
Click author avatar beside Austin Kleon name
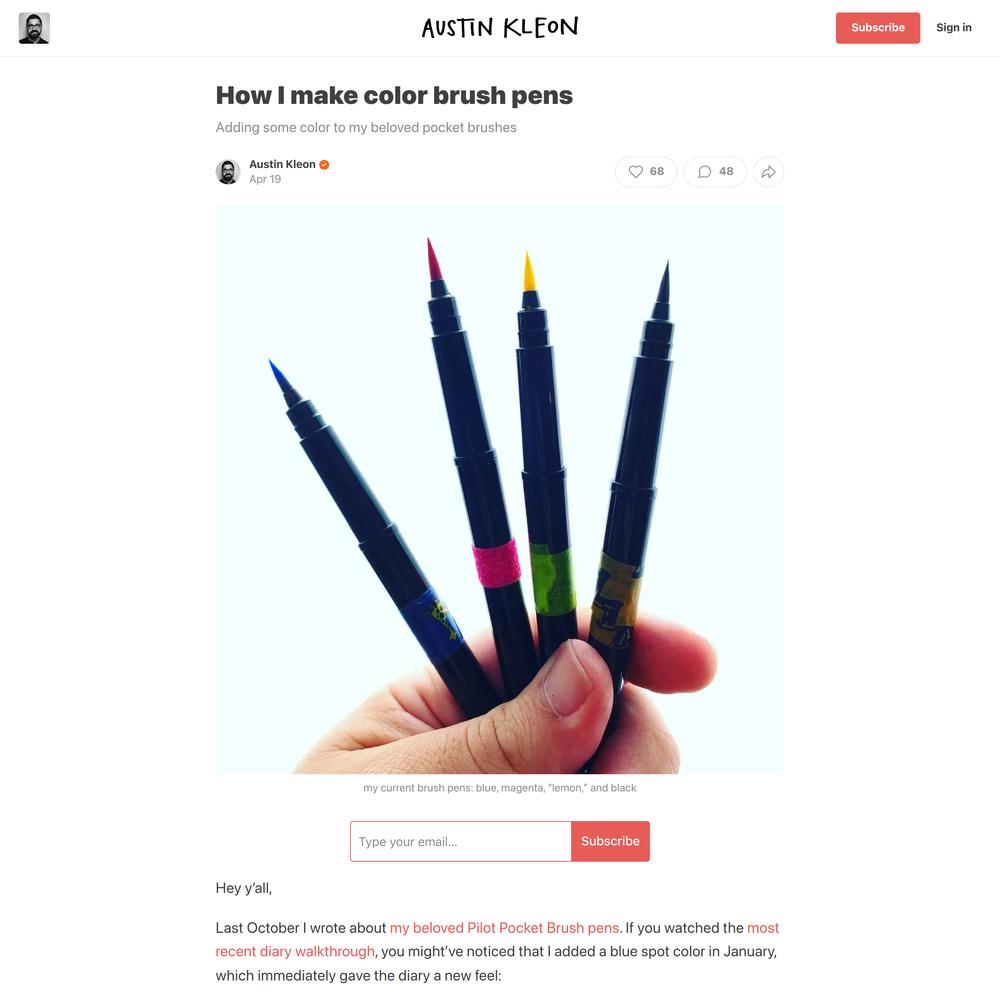[x=228, y=172]
